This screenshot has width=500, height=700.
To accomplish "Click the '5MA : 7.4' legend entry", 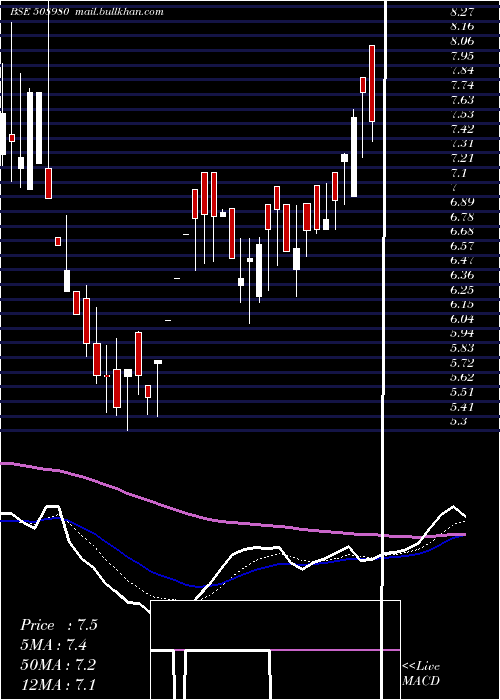I will tap(54, 645).
